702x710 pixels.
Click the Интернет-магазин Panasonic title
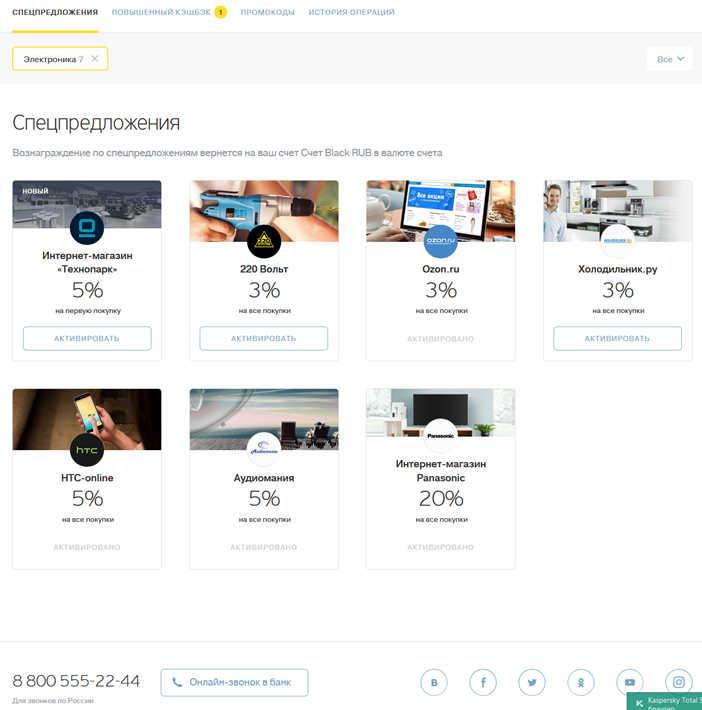tap(441, 471)
